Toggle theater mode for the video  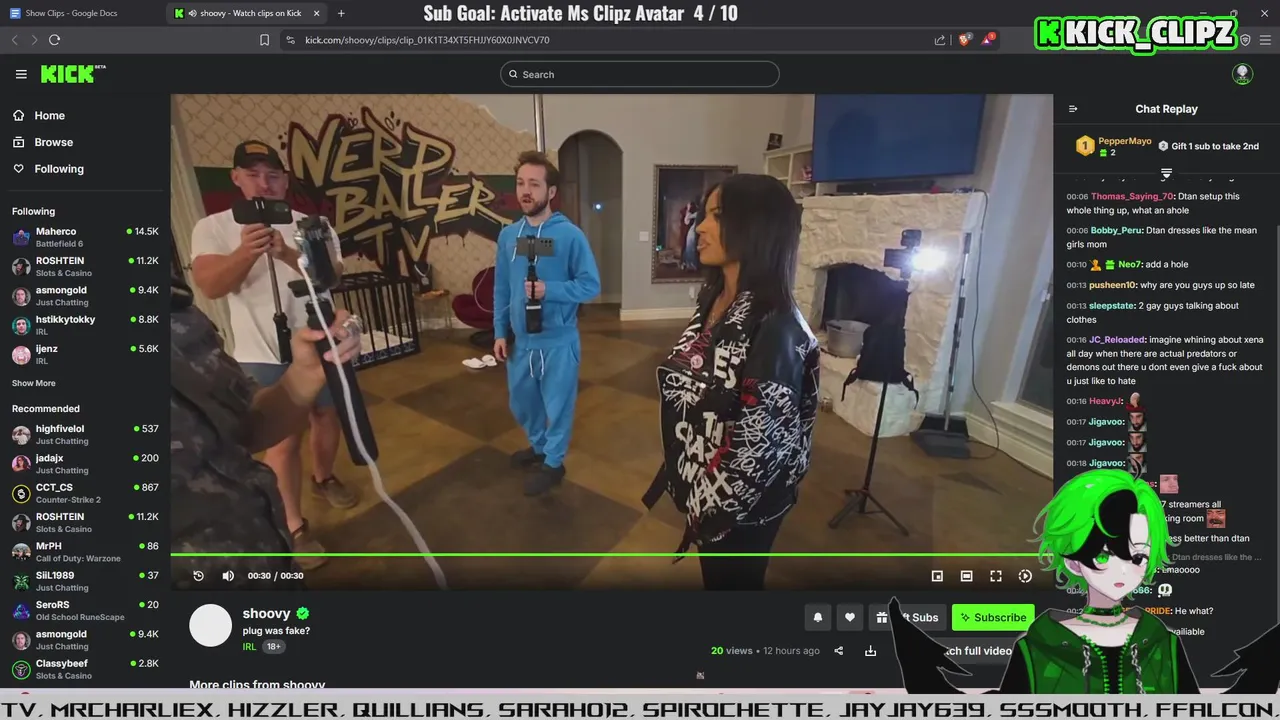pos(966,576)
